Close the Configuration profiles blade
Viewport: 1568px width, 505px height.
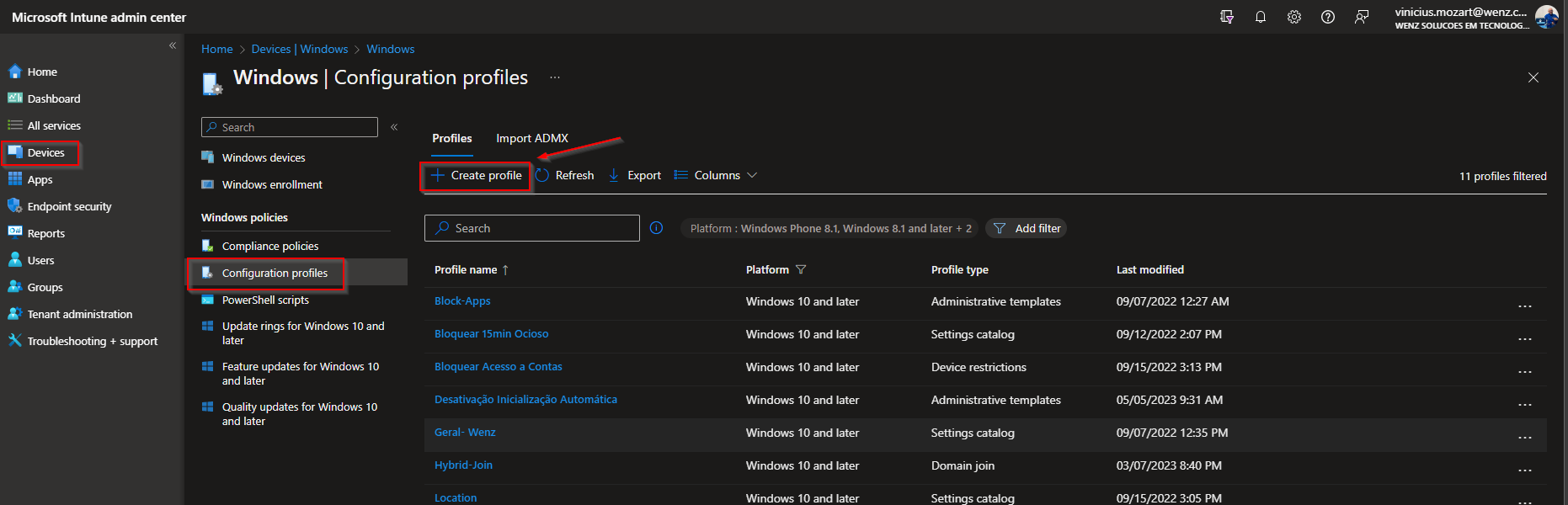click(1533, 77)
